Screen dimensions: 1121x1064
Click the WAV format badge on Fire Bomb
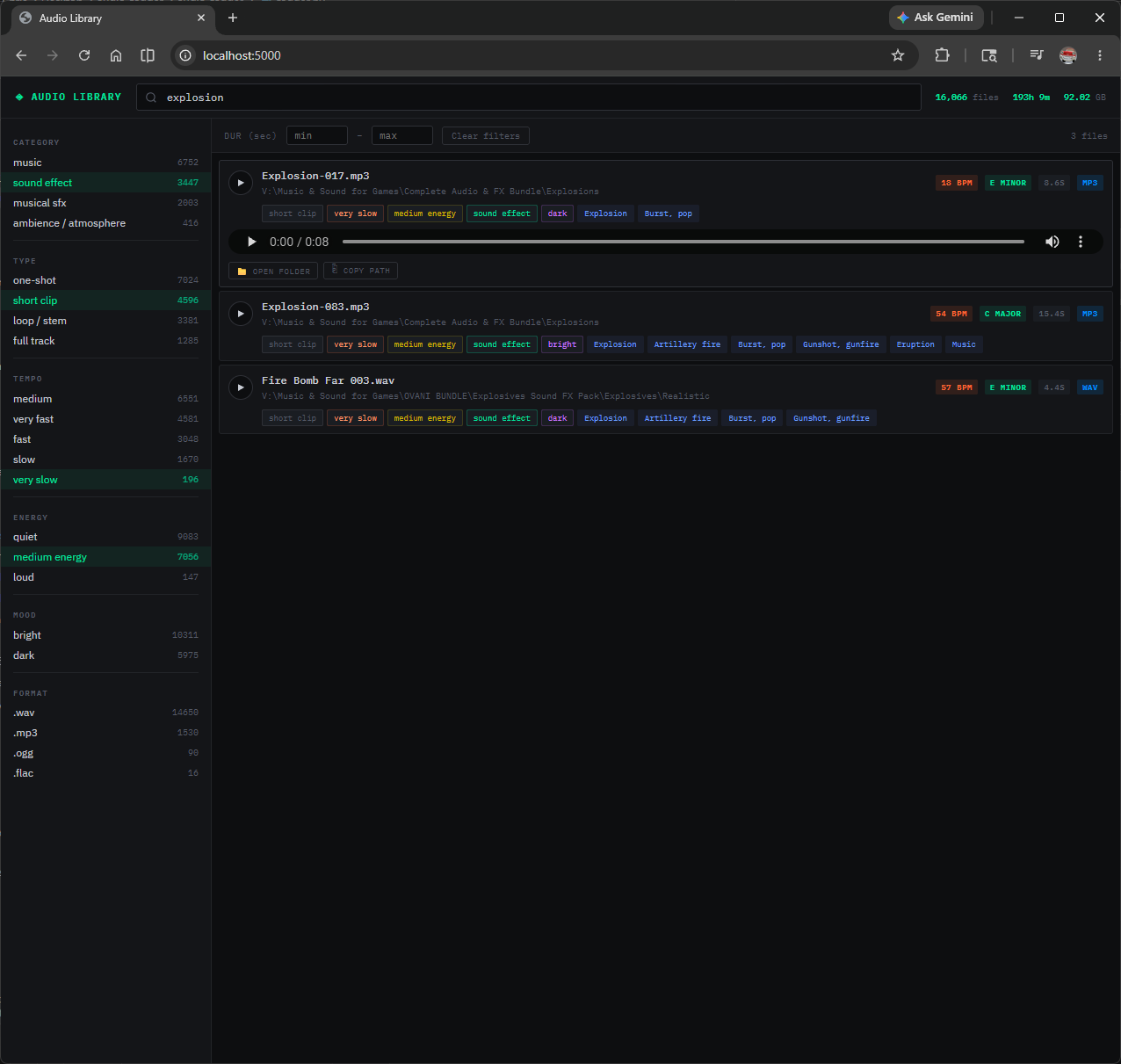click(x=1090, y=387)
